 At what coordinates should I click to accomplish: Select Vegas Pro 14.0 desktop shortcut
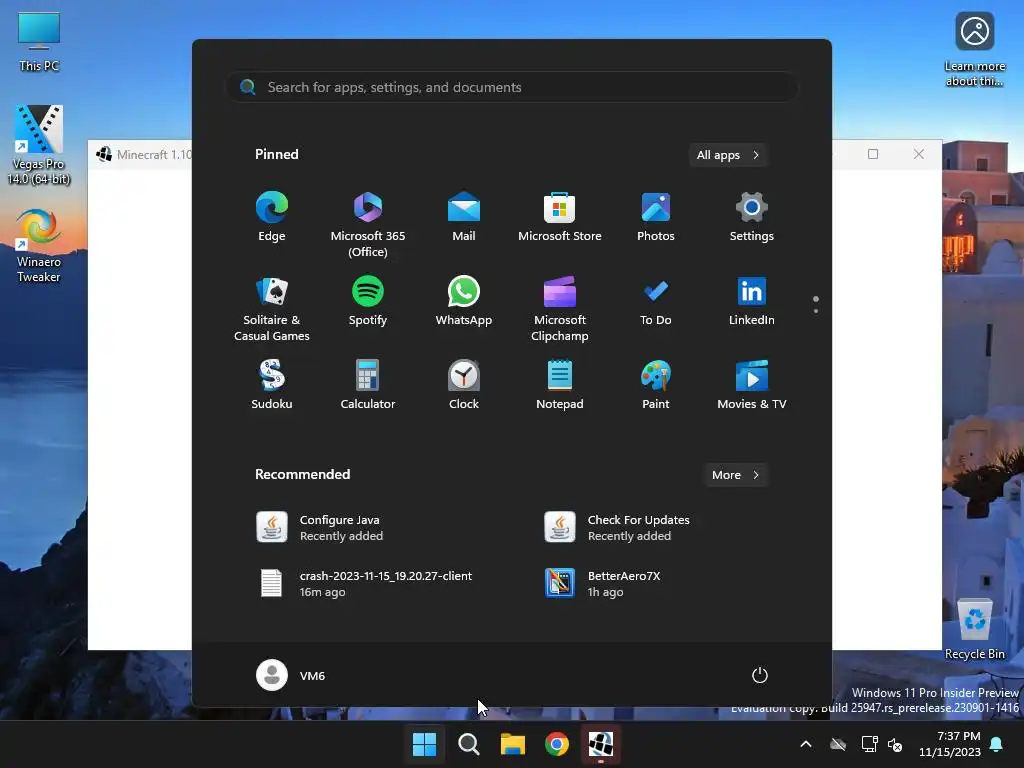(39, 144)
